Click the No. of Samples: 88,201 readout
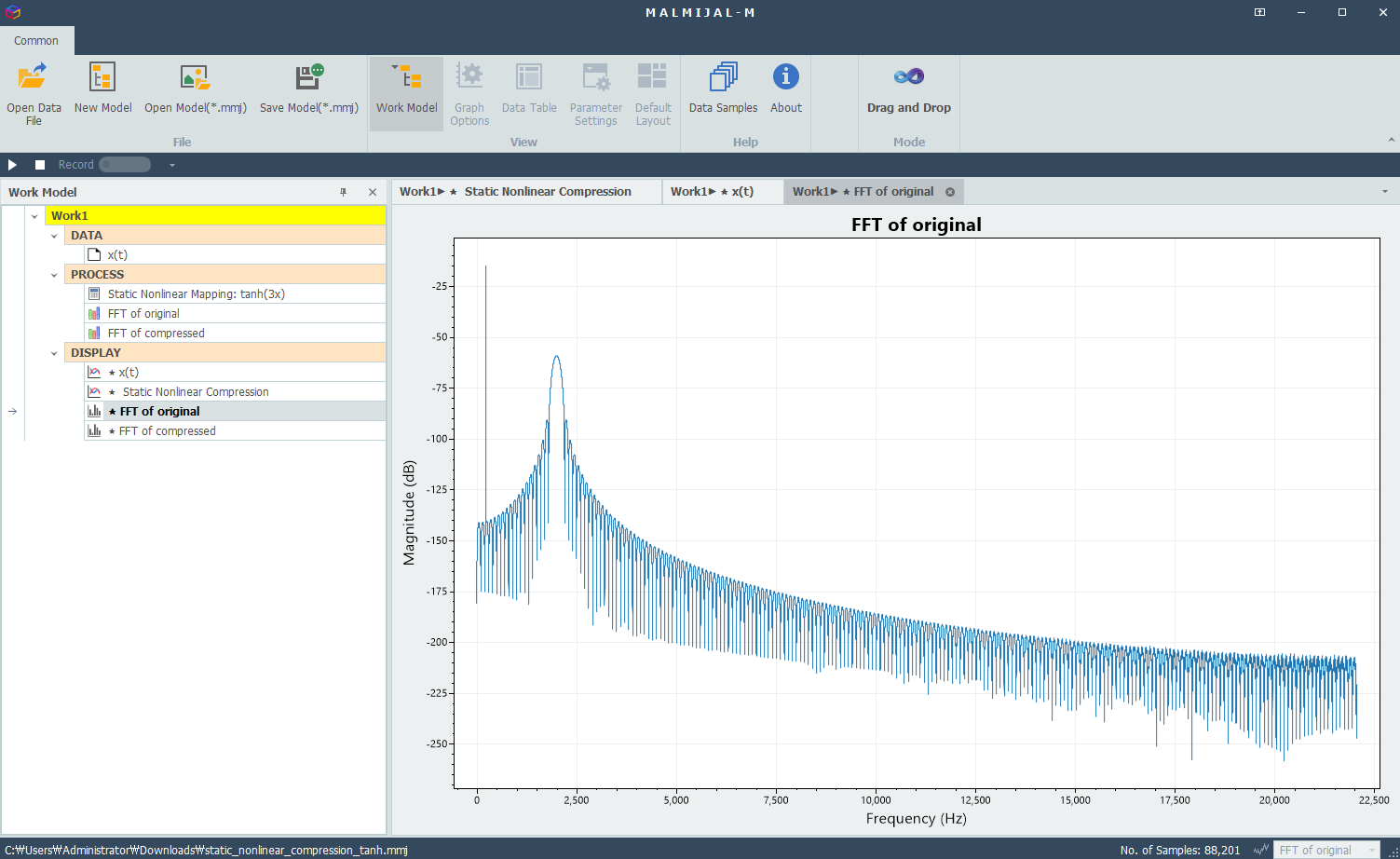 click(1180, 850)
